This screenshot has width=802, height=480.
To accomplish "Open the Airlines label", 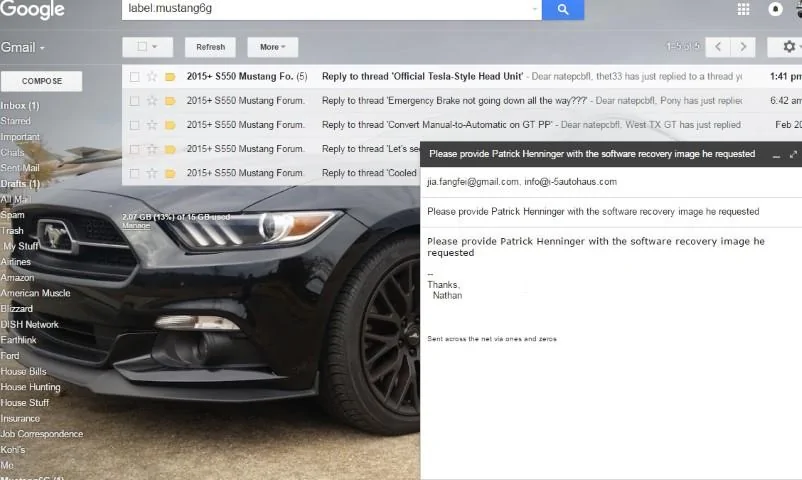I will (x=15, y=262).
